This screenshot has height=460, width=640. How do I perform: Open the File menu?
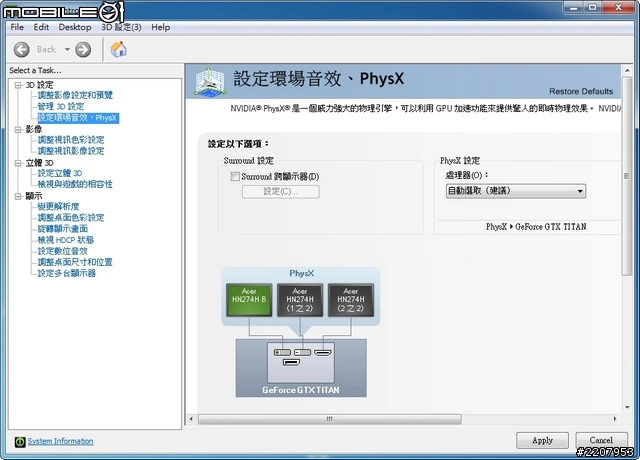pos(17,27)
